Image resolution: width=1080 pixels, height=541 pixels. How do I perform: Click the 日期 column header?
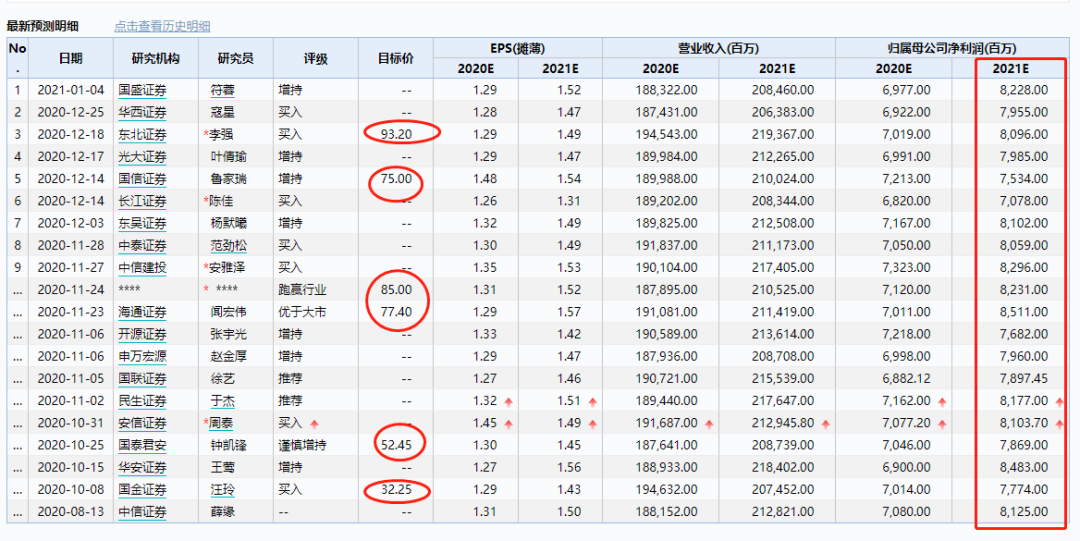[x=70, y=59]
